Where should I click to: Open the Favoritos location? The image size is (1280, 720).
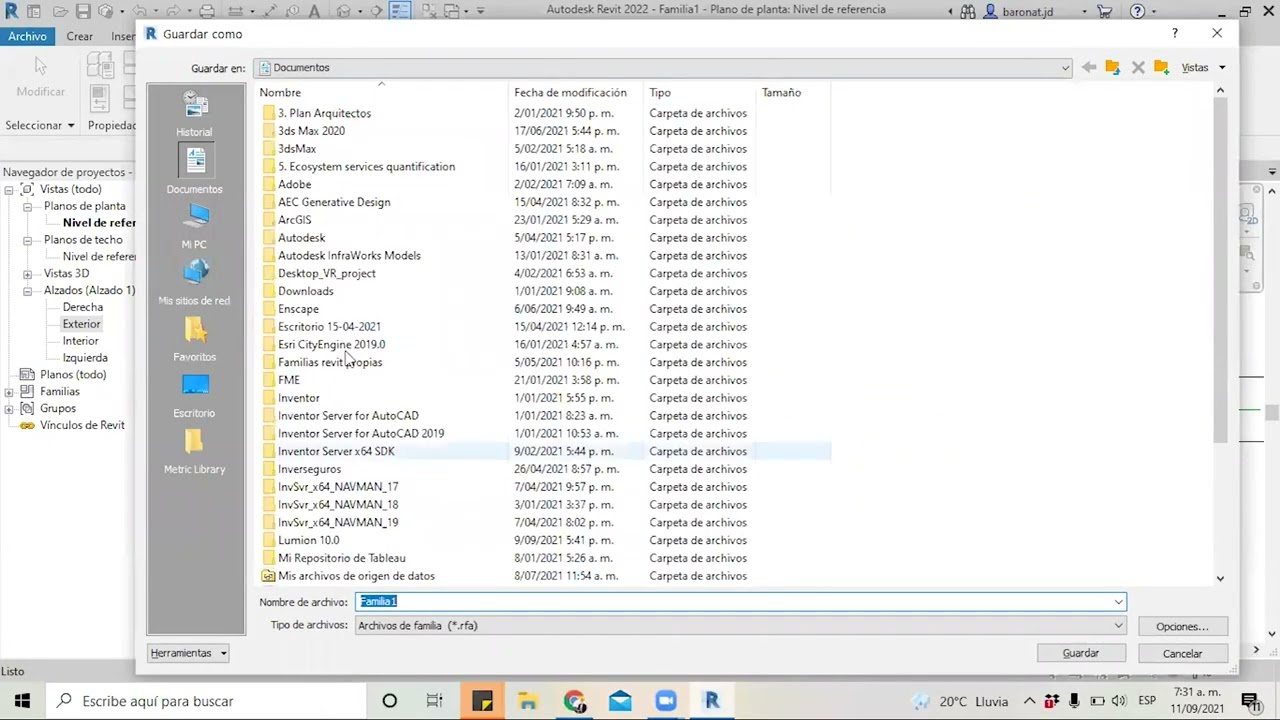pyautogui.click(x=195, y=340)
